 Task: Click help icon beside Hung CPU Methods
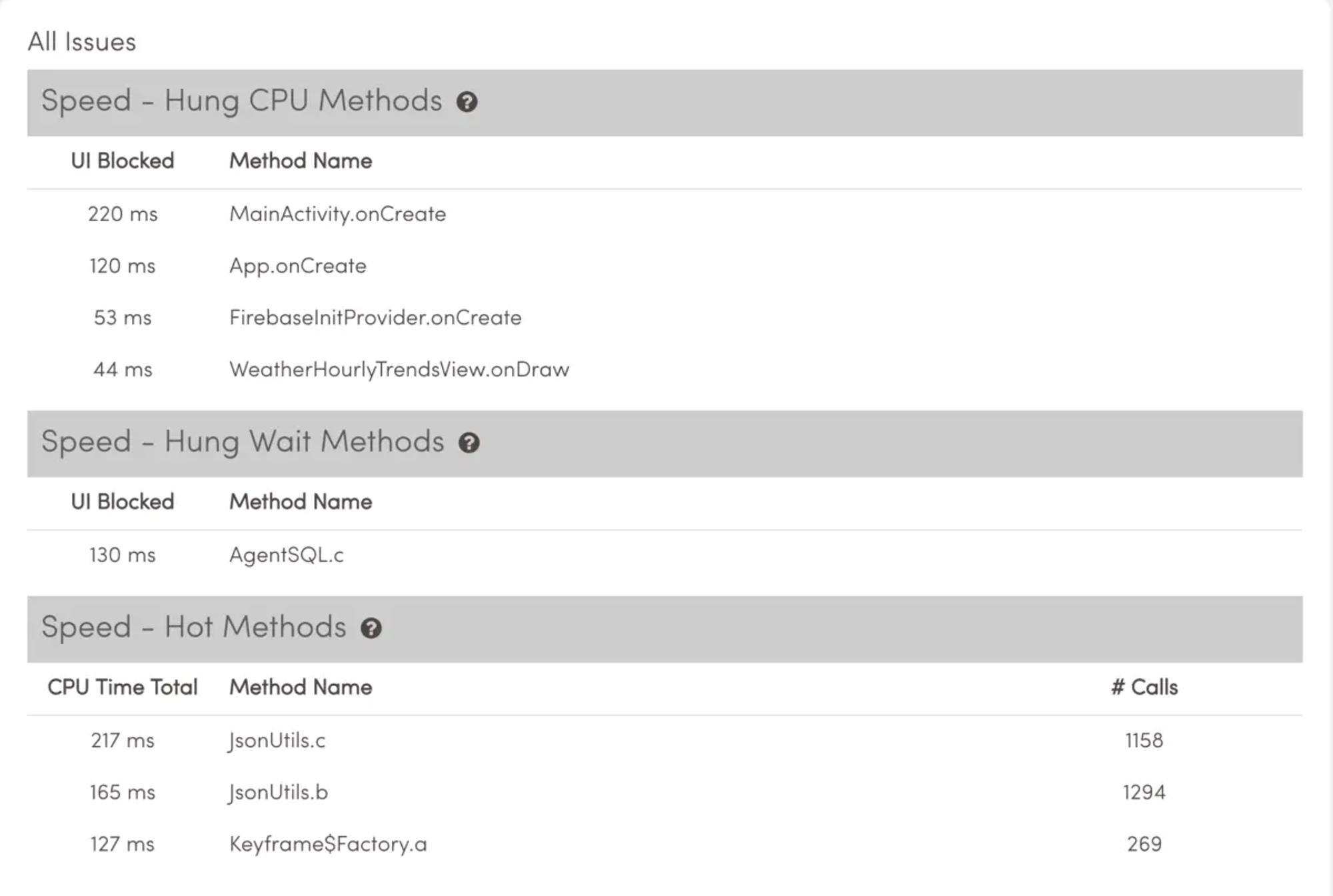(x=467, y=102)
